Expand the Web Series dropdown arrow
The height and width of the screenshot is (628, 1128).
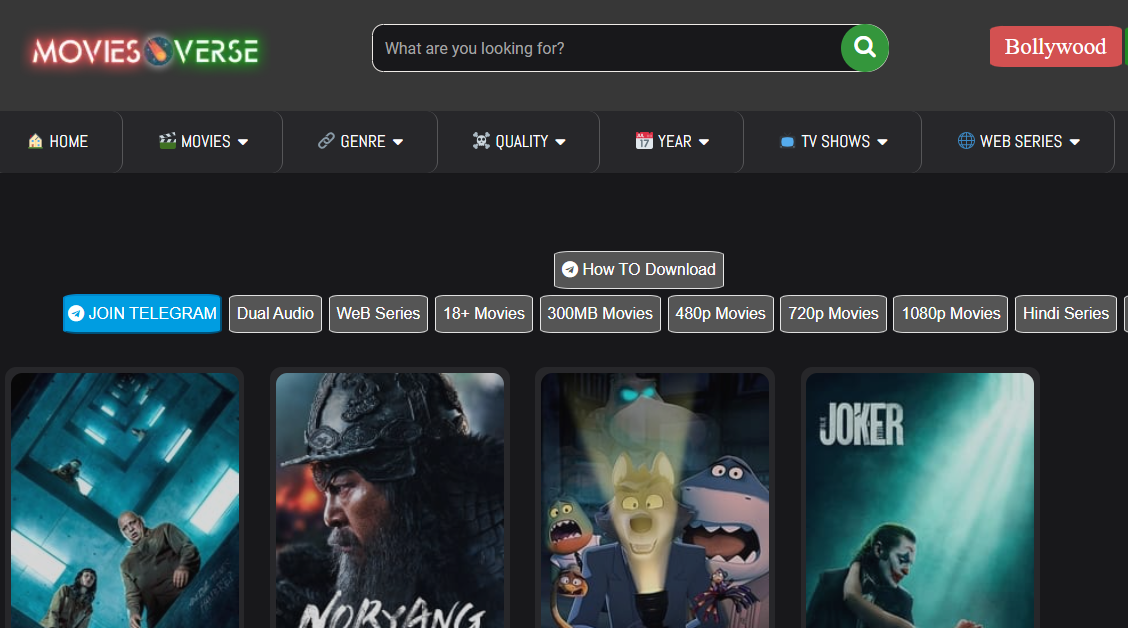pyautogui.click(x=1075, y=142)
